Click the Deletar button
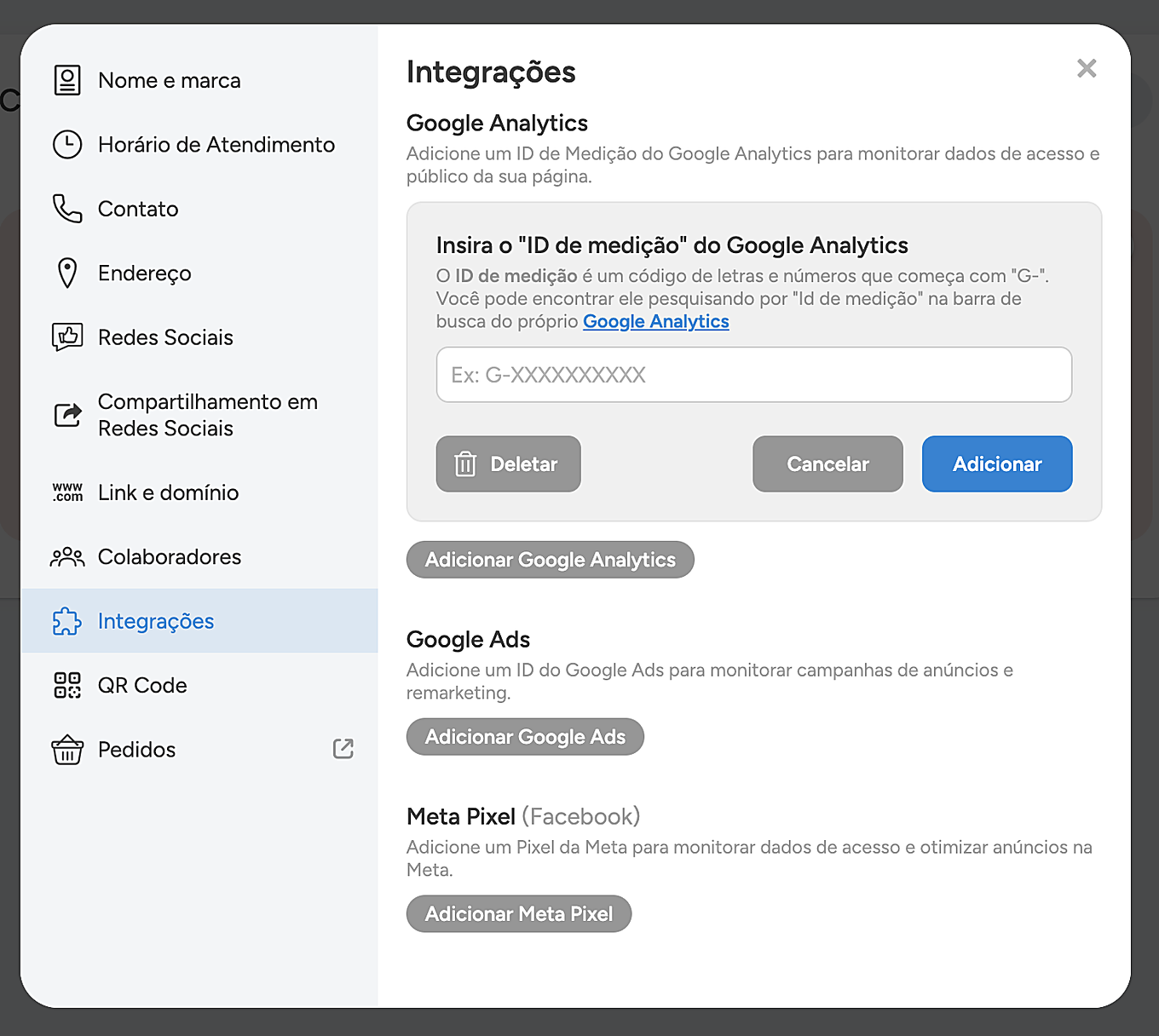Image resolution: width=1159 pixels, height=1036 pixels. (509, 464)
